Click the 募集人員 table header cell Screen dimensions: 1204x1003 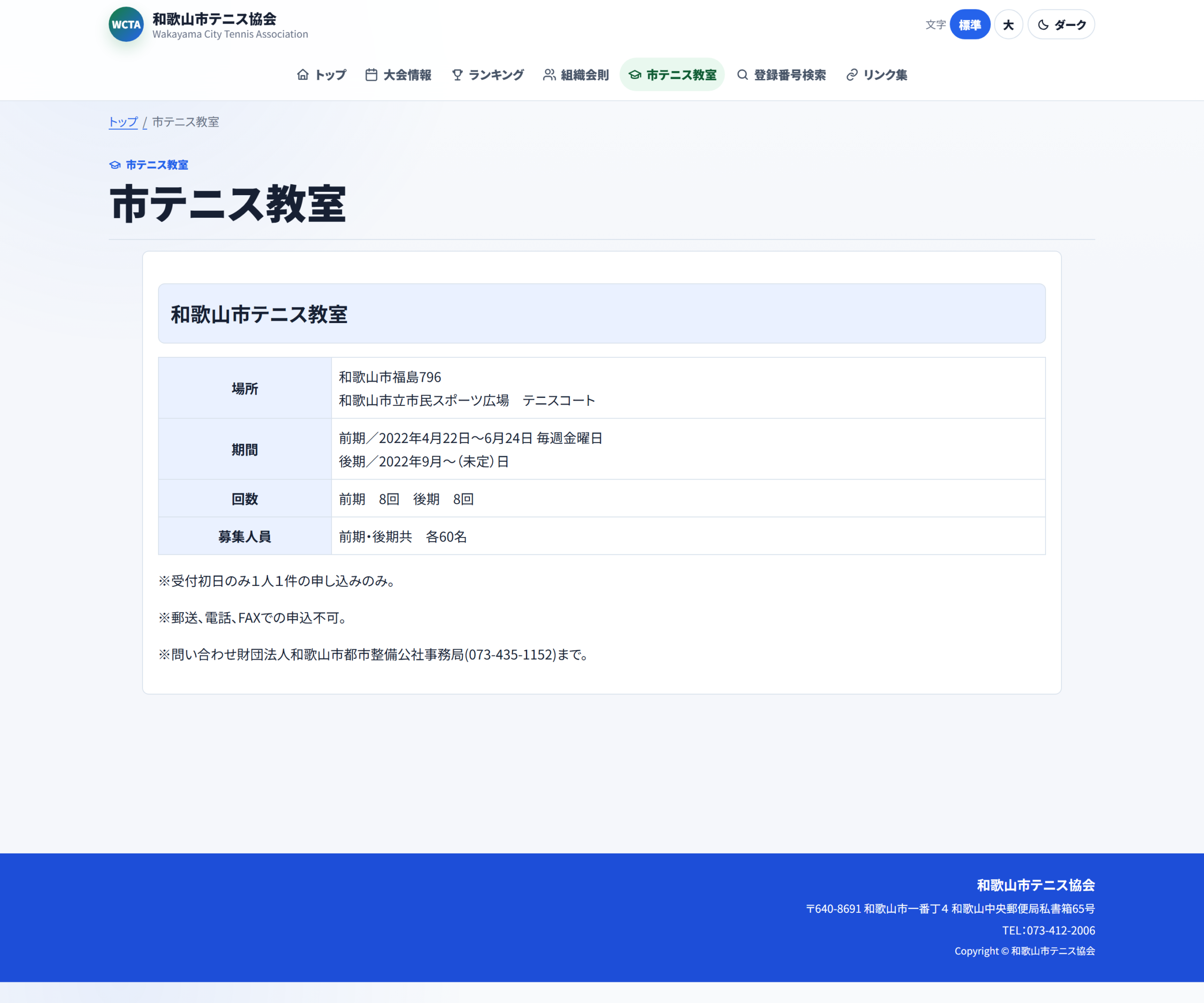(245, 537)
